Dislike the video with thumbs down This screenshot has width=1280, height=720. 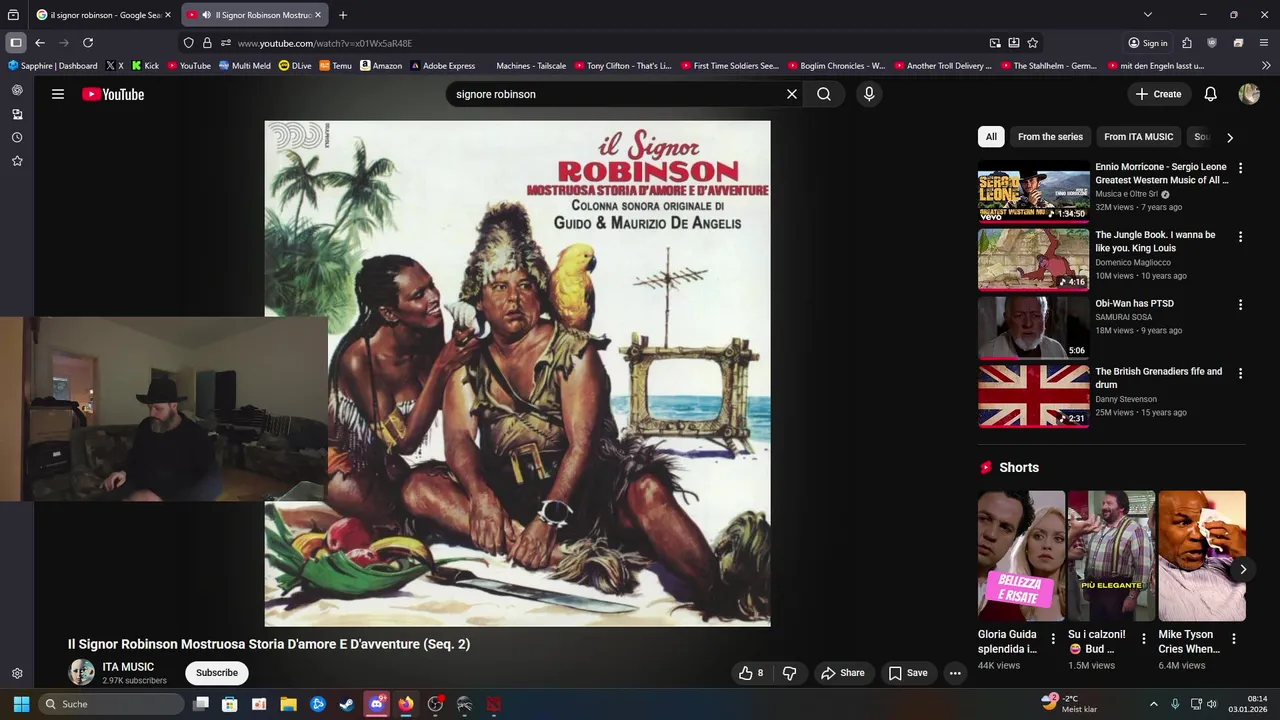click(x=789, y=673)
